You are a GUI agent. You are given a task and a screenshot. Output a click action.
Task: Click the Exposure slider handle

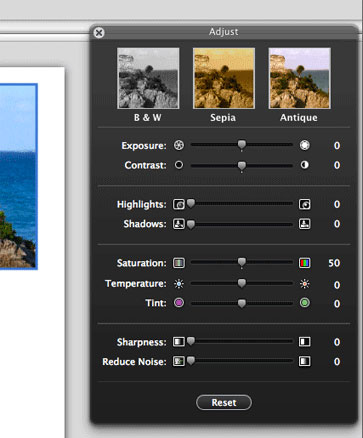point(242,145)
